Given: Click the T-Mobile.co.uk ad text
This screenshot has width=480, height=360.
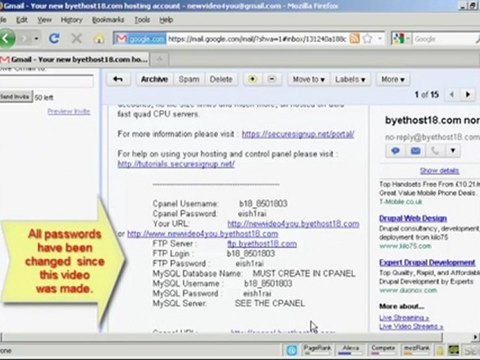Looking at the screenshot, I should click(401, 202).
